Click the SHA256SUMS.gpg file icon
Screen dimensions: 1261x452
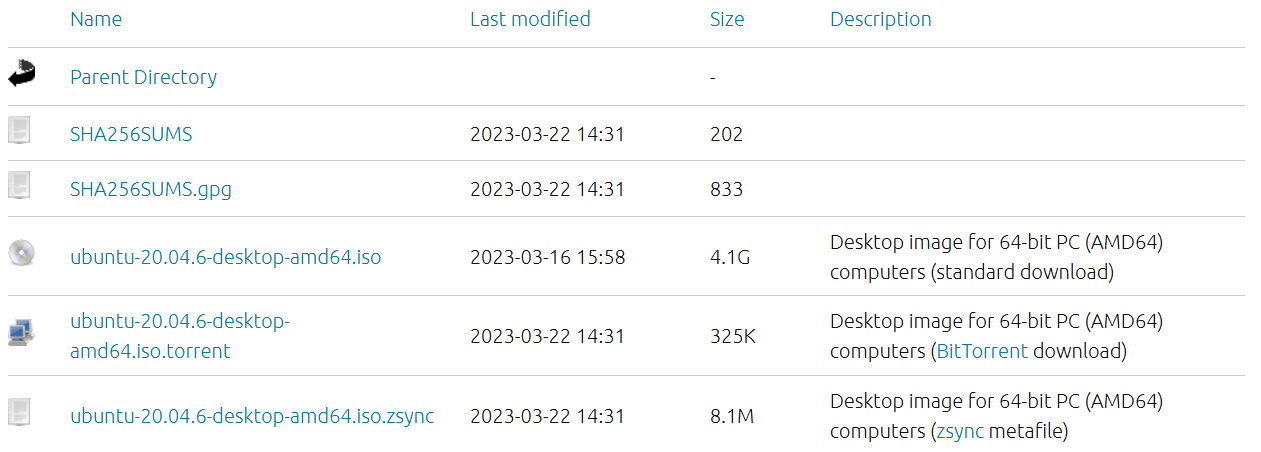(x=20, y=185)
